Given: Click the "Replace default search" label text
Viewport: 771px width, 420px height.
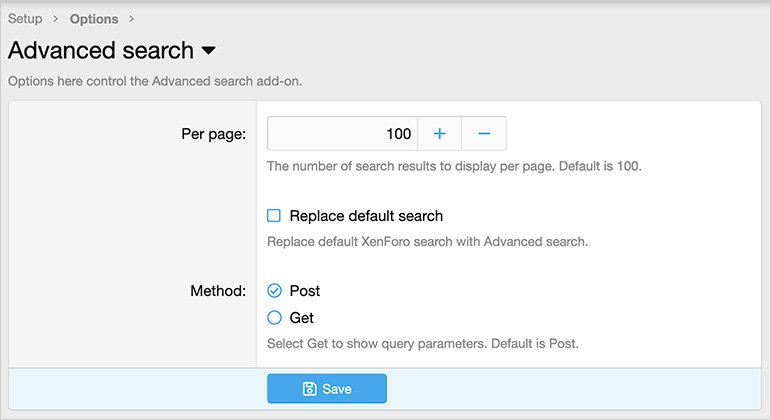Looking at the screenshot, I should [366, 216].
